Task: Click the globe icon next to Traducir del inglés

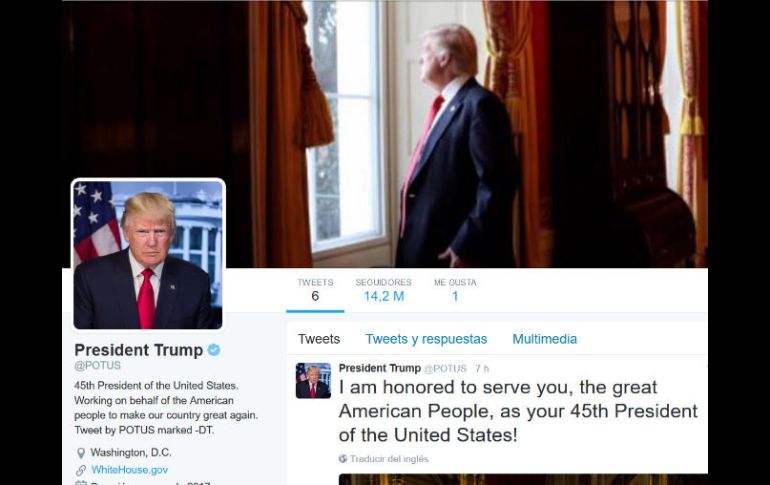Action: pos(343,459)
